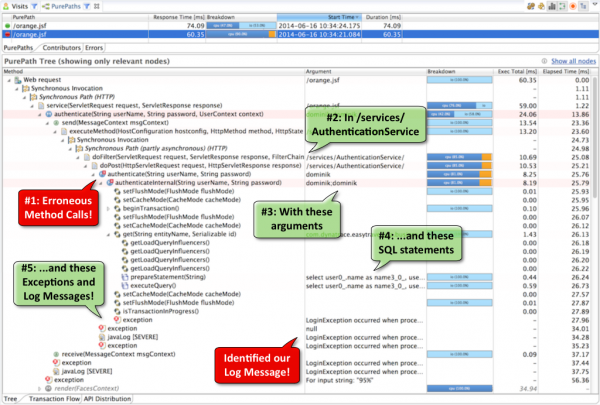
Task: Sort by Elapsed Time [ms] column header
Action: [565, 72]
